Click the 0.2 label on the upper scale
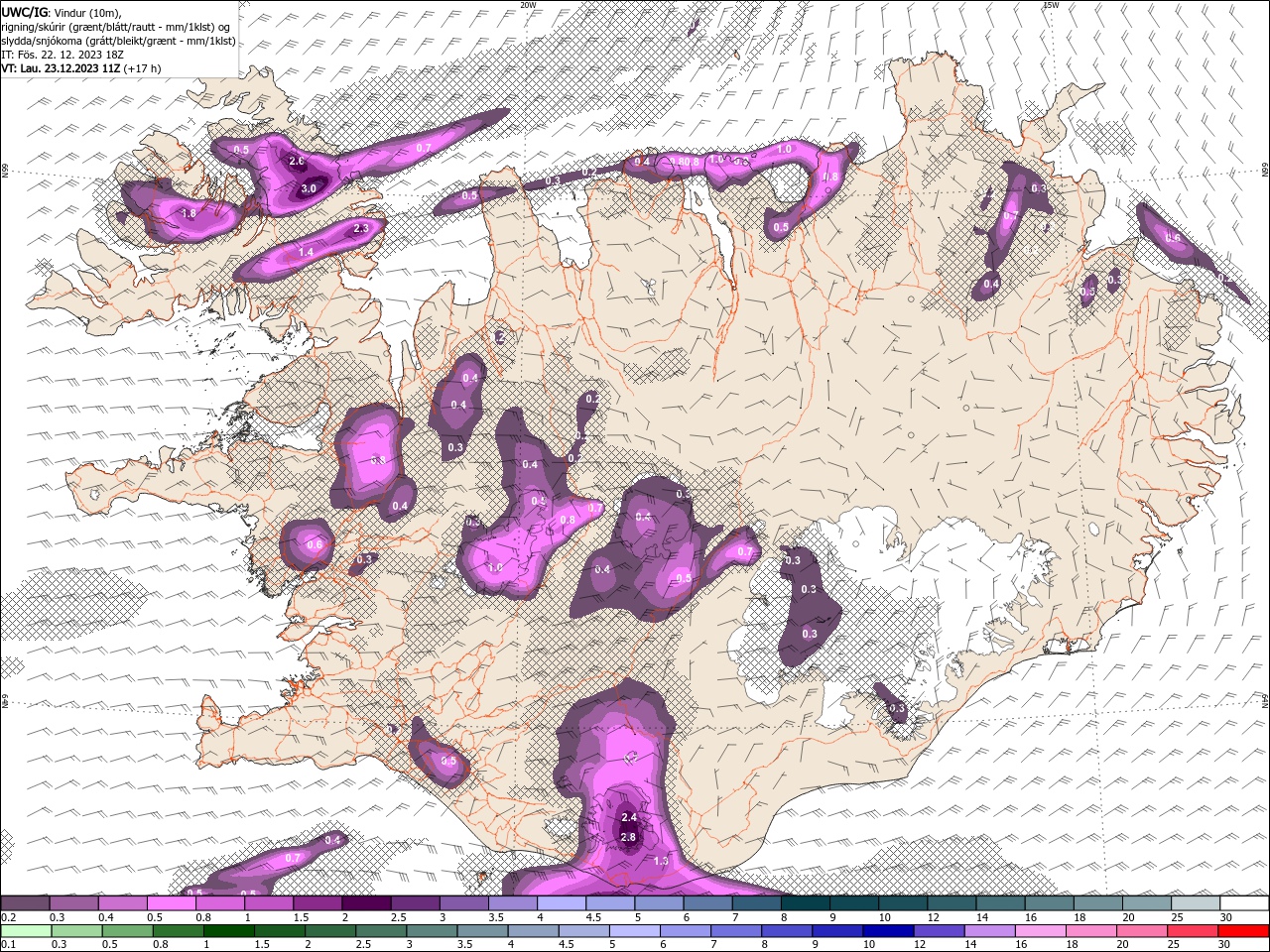1270x952 pixels. [9, 917]
